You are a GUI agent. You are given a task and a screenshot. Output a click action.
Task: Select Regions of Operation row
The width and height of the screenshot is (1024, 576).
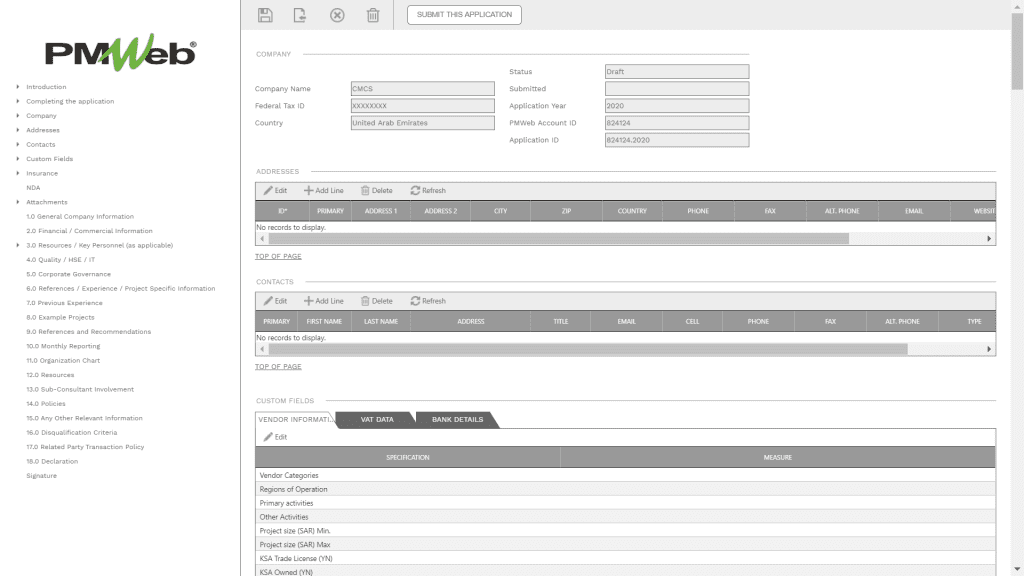pyautogui.click(x=625, y=489)
